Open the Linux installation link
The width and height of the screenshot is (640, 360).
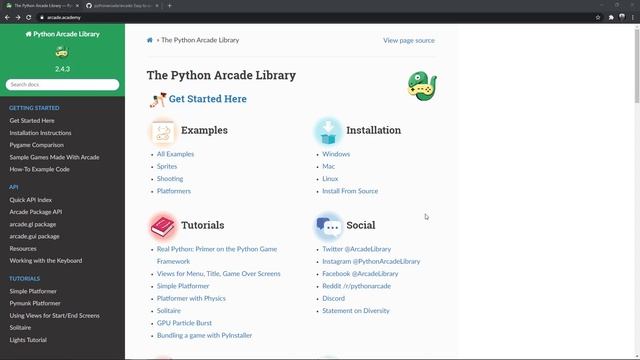(330, 179)
